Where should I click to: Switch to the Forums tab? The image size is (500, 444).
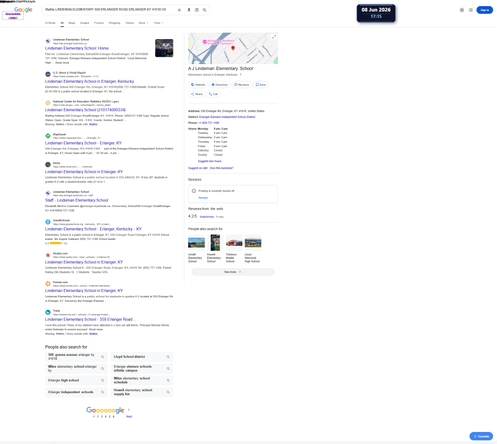pos(99,23)
